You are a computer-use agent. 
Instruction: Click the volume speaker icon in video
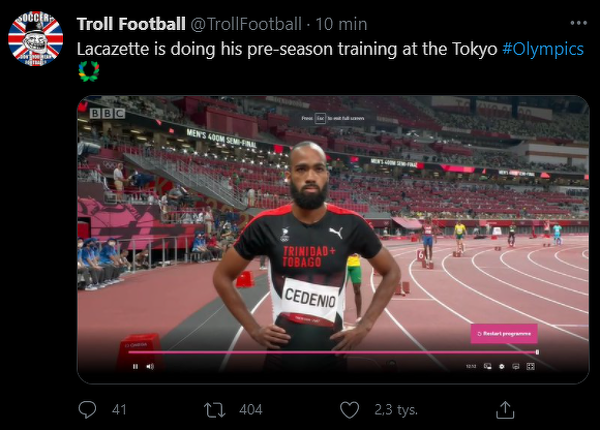[150, 366]
